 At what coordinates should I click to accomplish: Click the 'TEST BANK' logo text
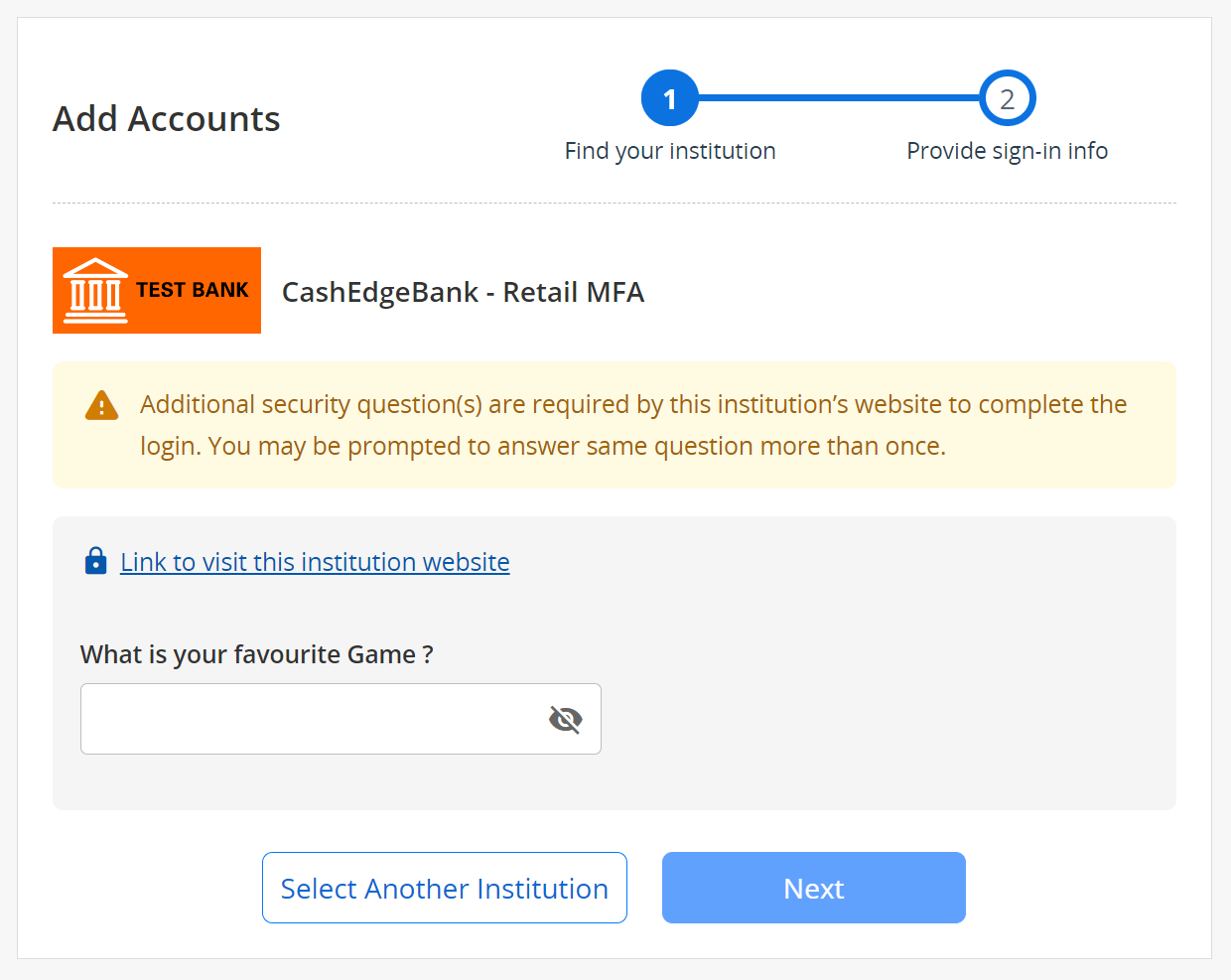tap(193, 290)
